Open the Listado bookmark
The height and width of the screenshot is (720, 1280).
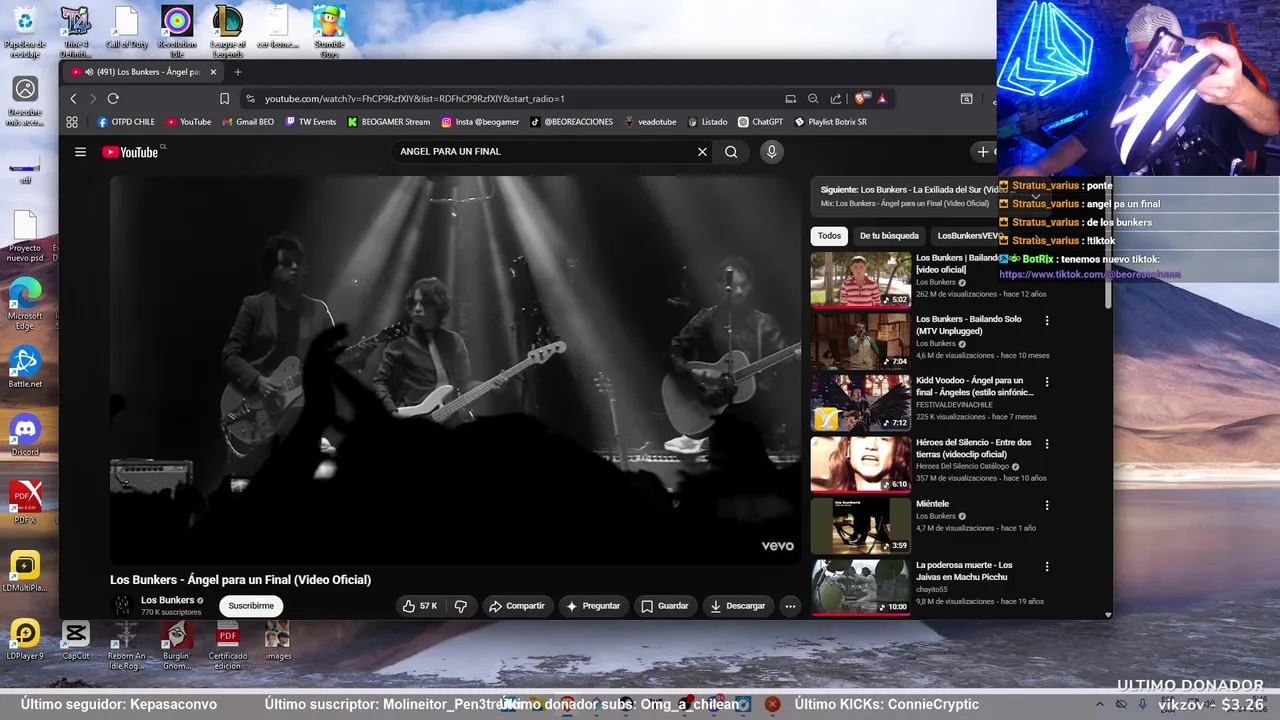coord(708,122)
